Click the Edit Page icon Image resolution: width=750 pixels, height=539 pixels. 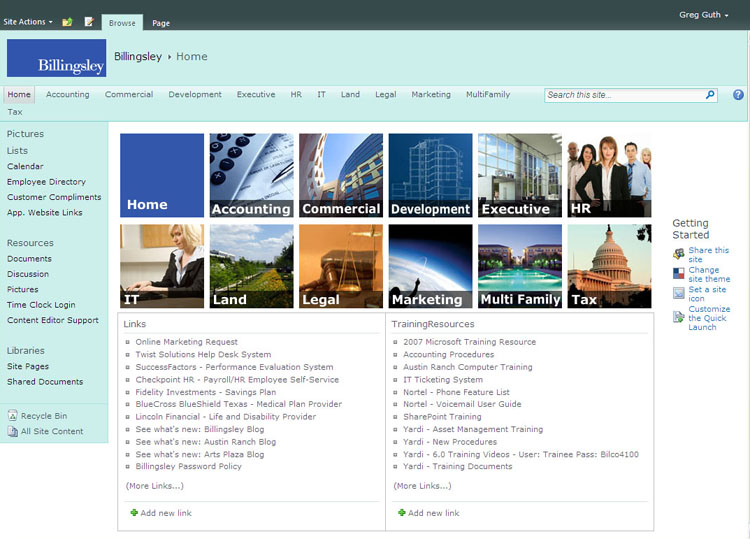pos(89,21)
